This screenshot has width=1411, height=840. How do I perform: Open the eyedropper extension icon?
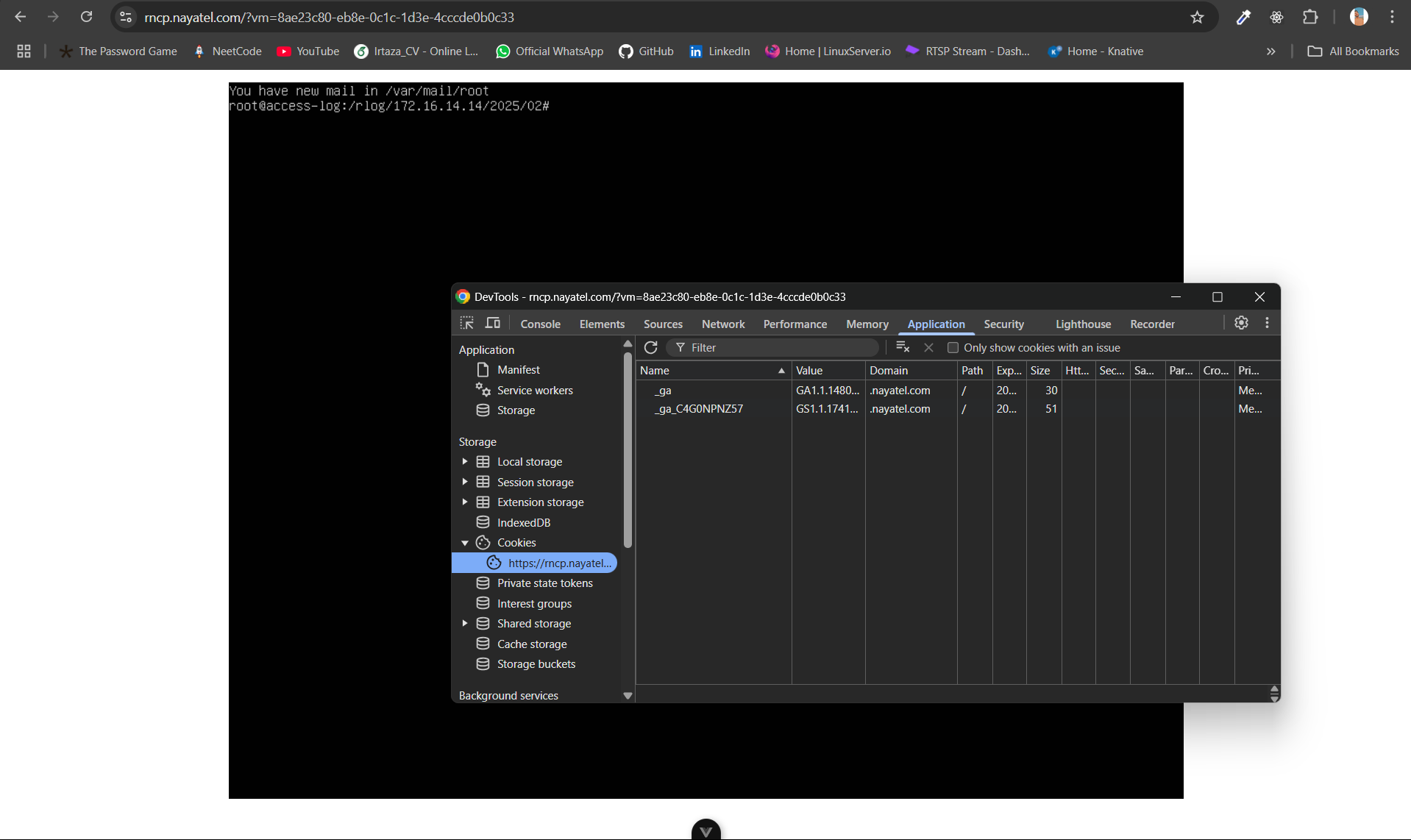(x=1243, y=17)
